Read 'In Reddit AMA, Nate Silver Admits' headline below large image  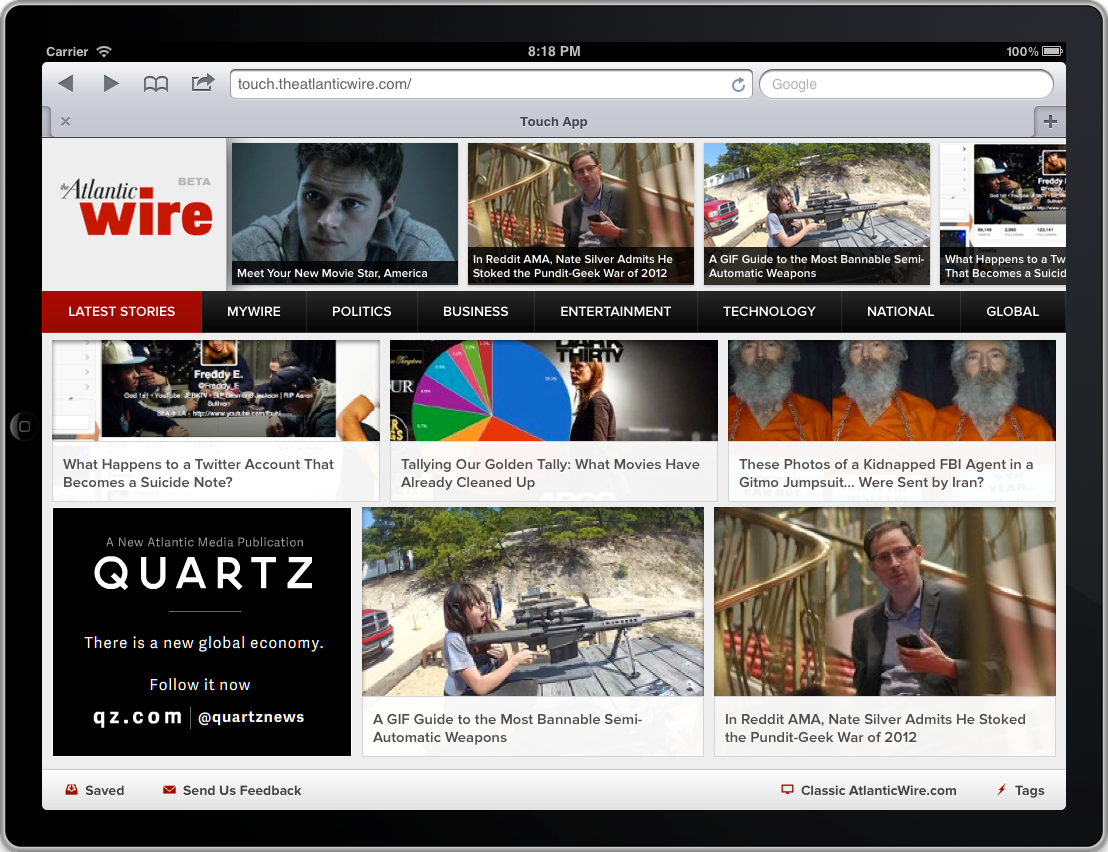(x=875, y=728)
